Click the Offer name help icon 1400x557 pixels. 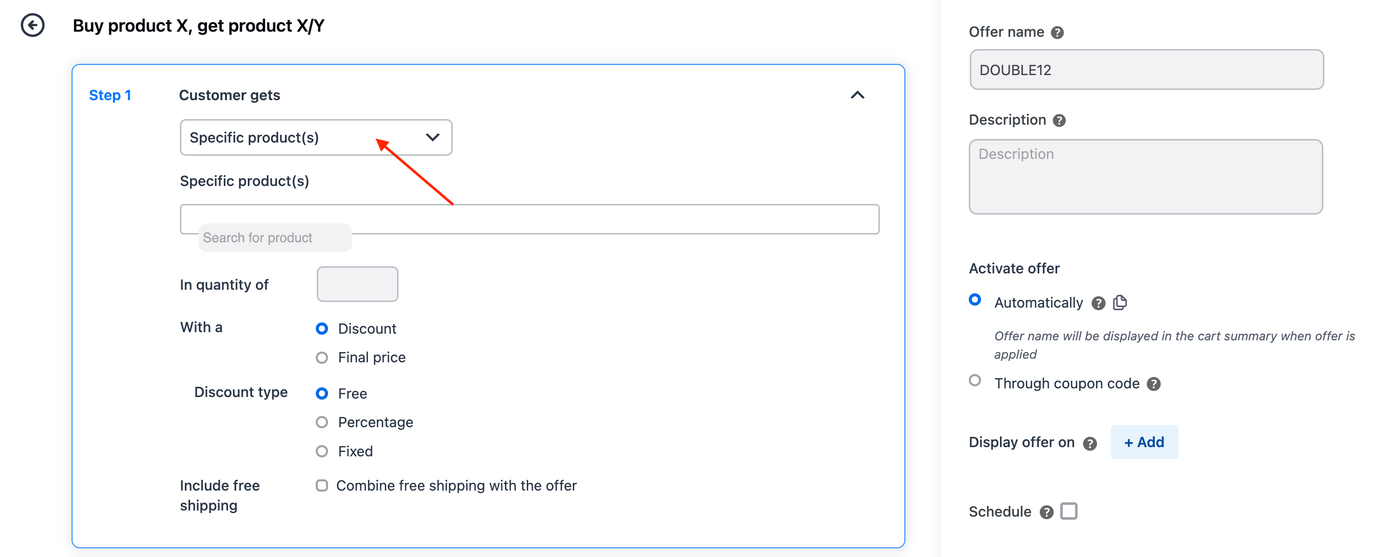1057,33
